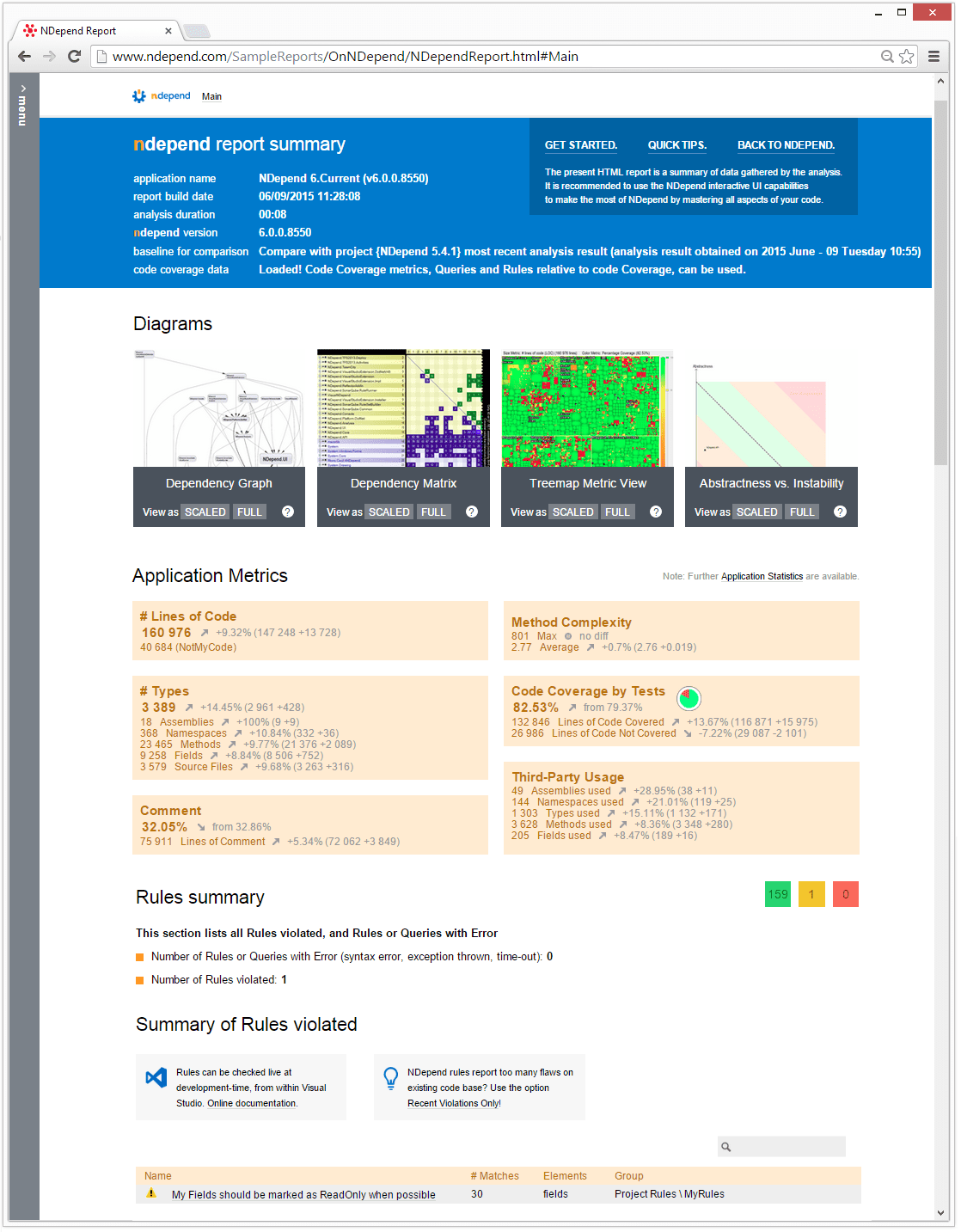Click the Visual Studio icon in rules tip
Viewport: 961px width, 1232px height.
(156, 1077)
